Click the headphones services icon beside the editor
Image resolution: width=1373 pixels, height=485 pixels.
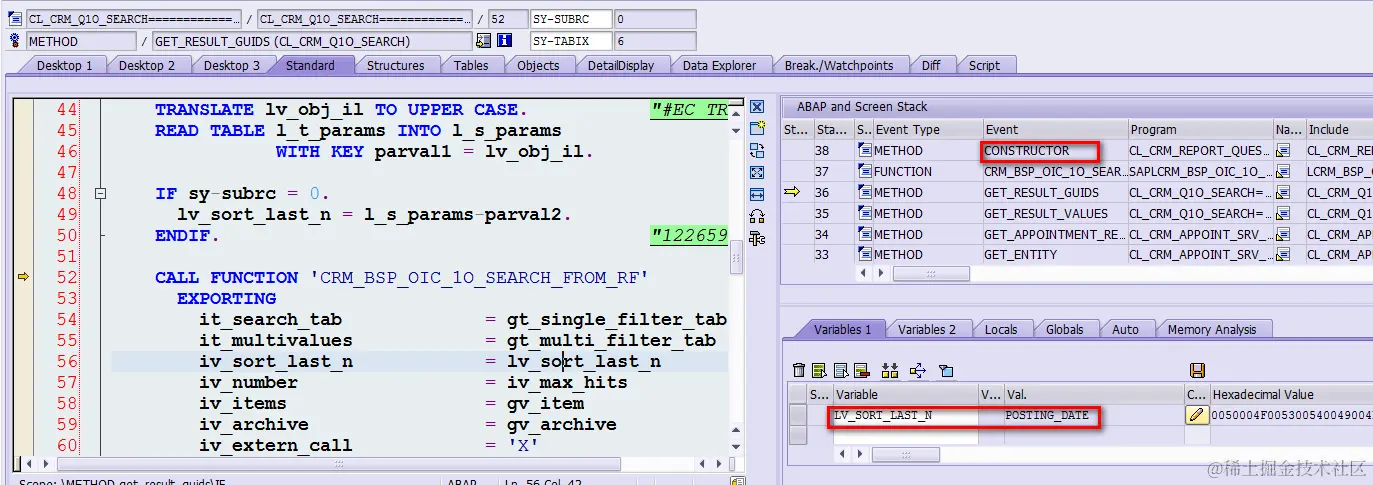(757, 216)
